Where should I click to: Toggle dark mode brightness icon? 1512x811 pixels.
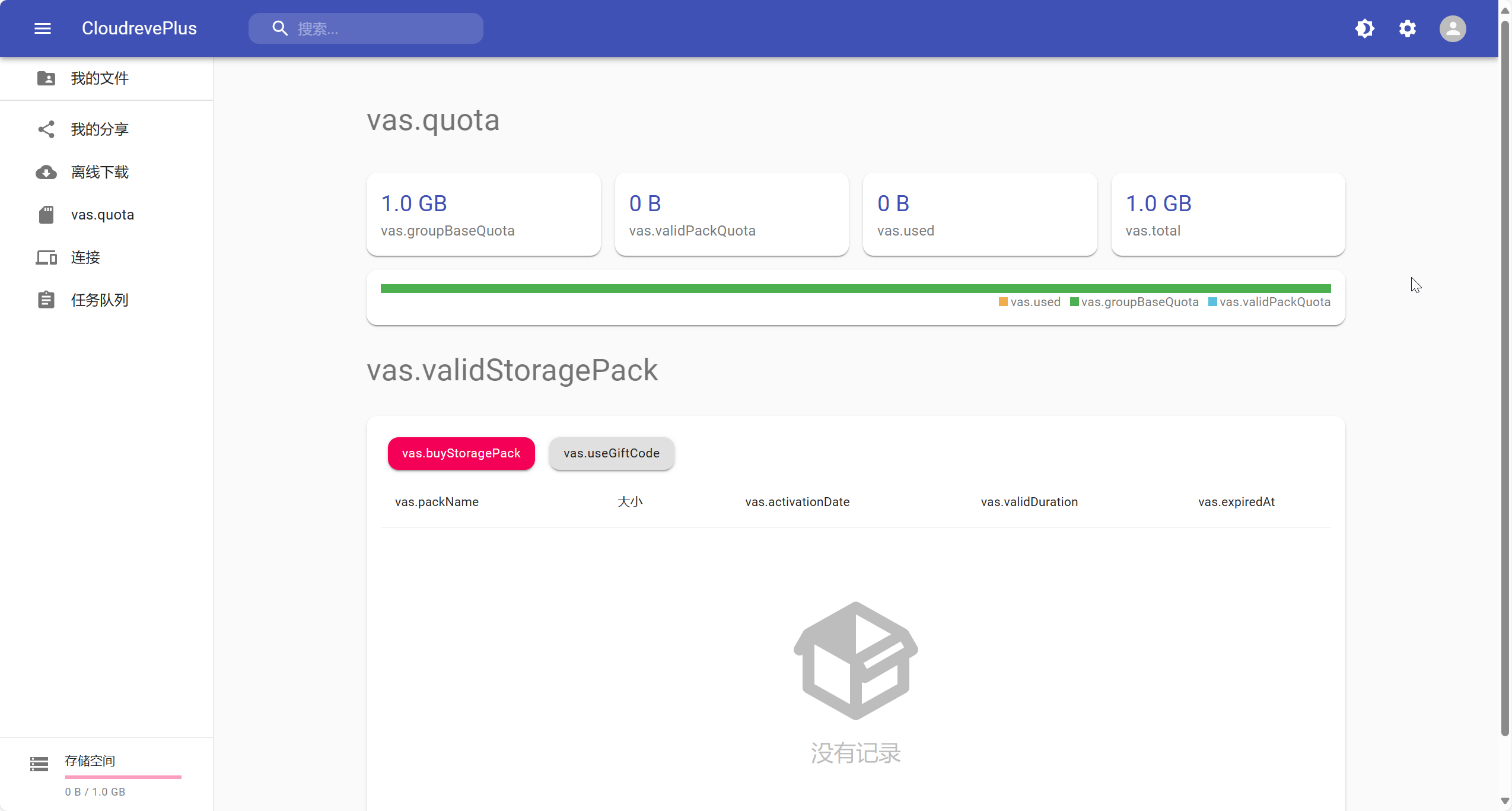pos(1365,28)
